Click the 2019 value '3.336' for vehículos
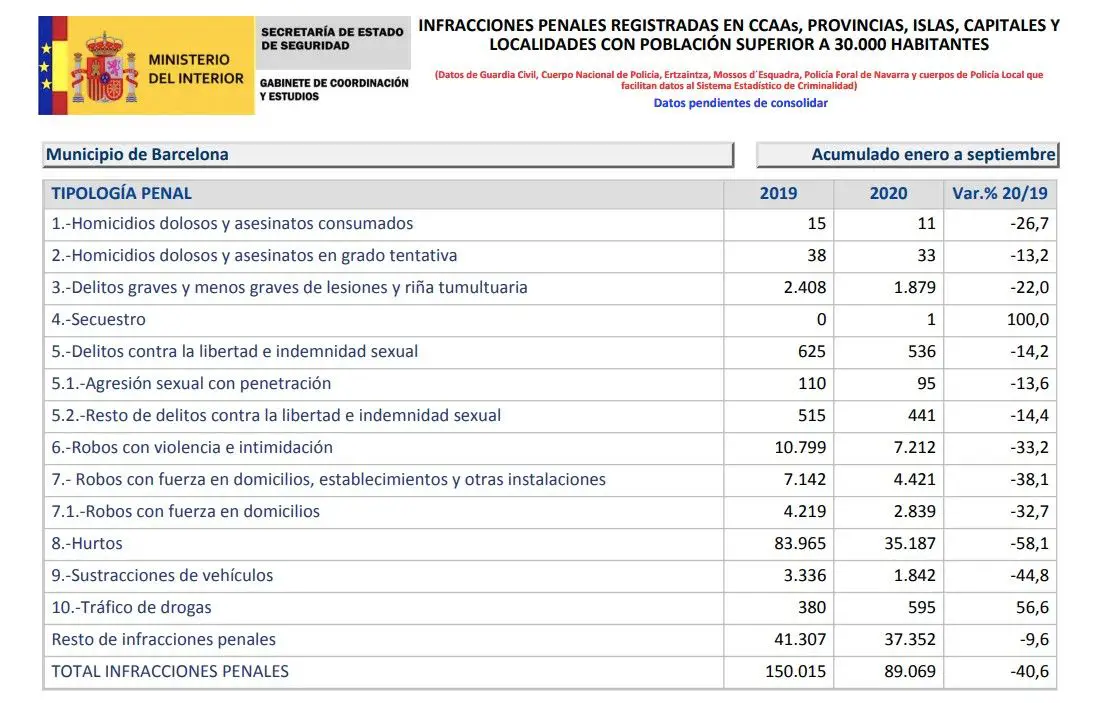 click(x=779, y=576)
